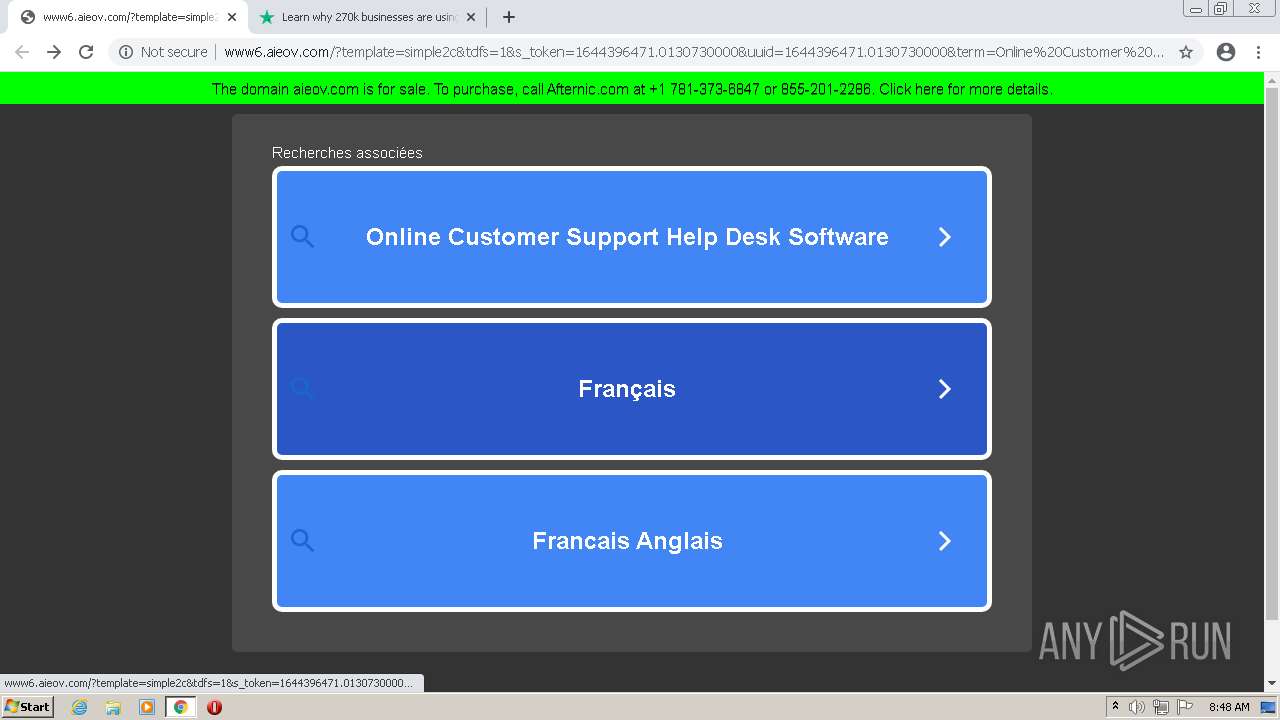This screenshot has width=1280, height=720.
Task: Click the search icon in Francais Anglais row
Action: 302,541
